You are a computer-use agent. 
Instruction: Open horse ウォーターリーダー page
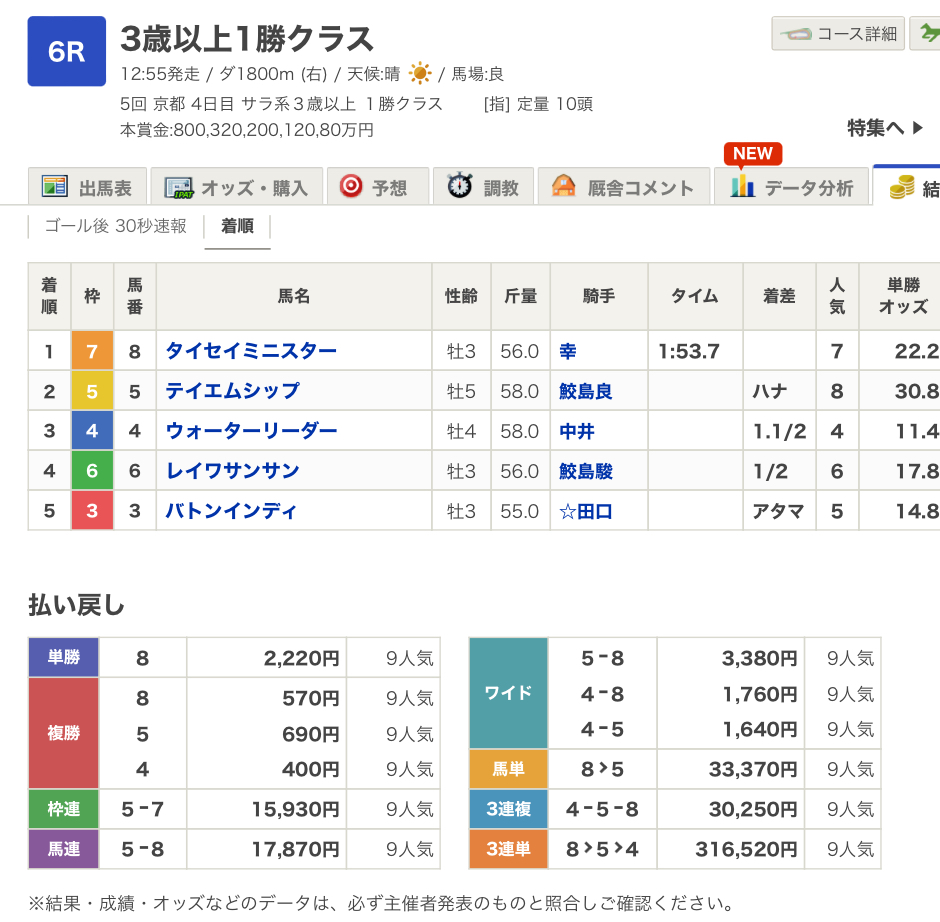point(251,431)
